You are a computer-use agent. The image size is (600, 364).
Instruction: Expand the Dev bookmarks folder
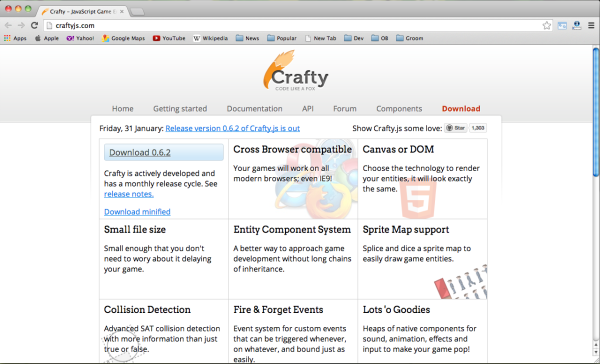point(354,38)
